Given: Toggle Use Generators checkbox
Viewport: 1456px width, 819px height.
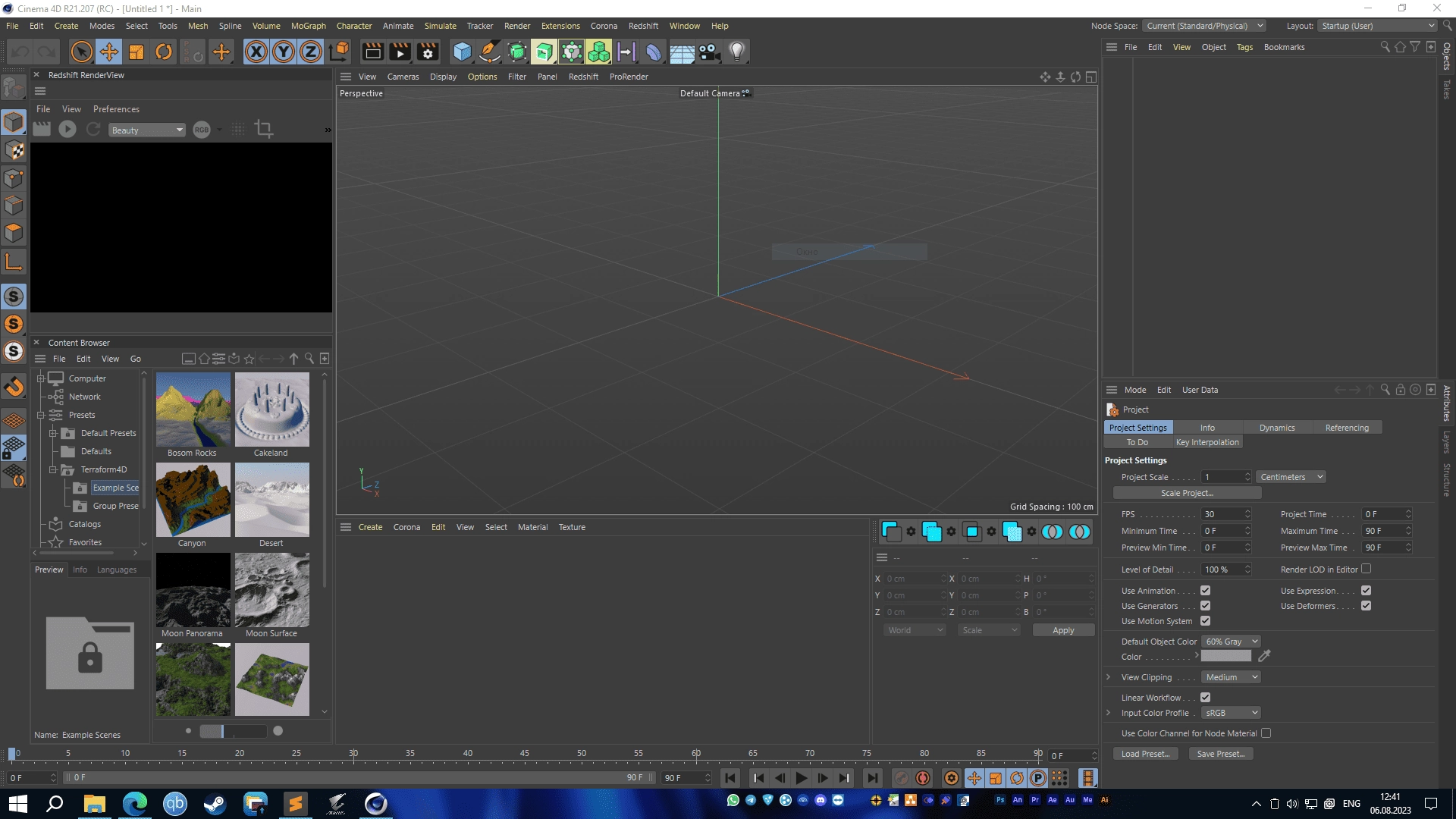Looking at the screenshot, I should 1205,606.
